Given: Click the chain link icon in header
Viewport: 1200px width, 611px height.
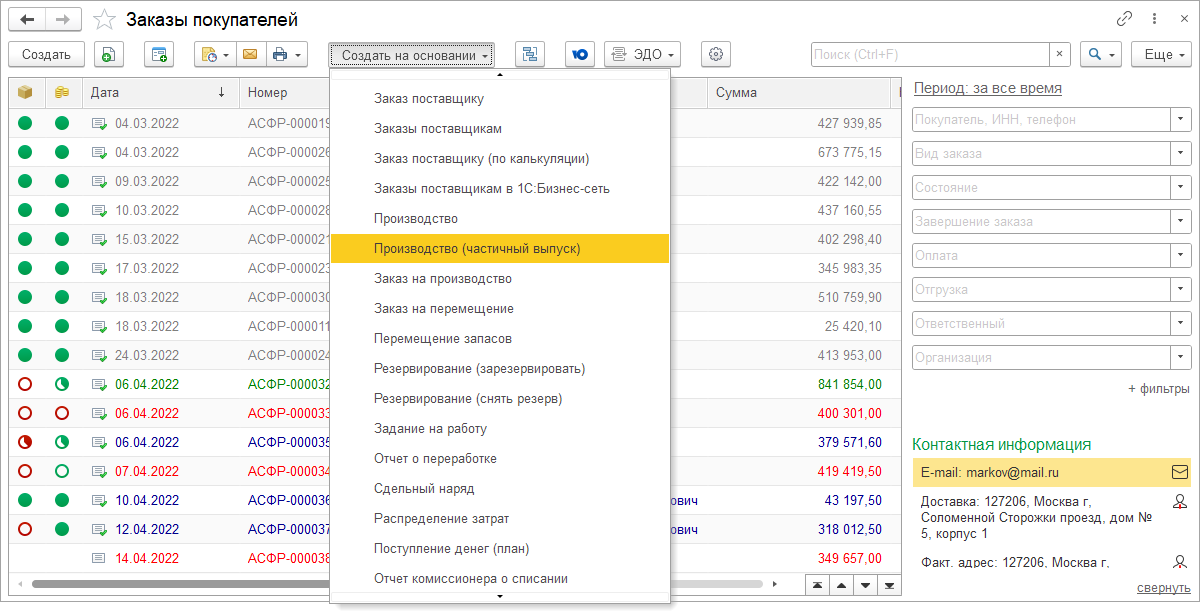Looking at the screenshot, I should click(x=1125, y=19).
